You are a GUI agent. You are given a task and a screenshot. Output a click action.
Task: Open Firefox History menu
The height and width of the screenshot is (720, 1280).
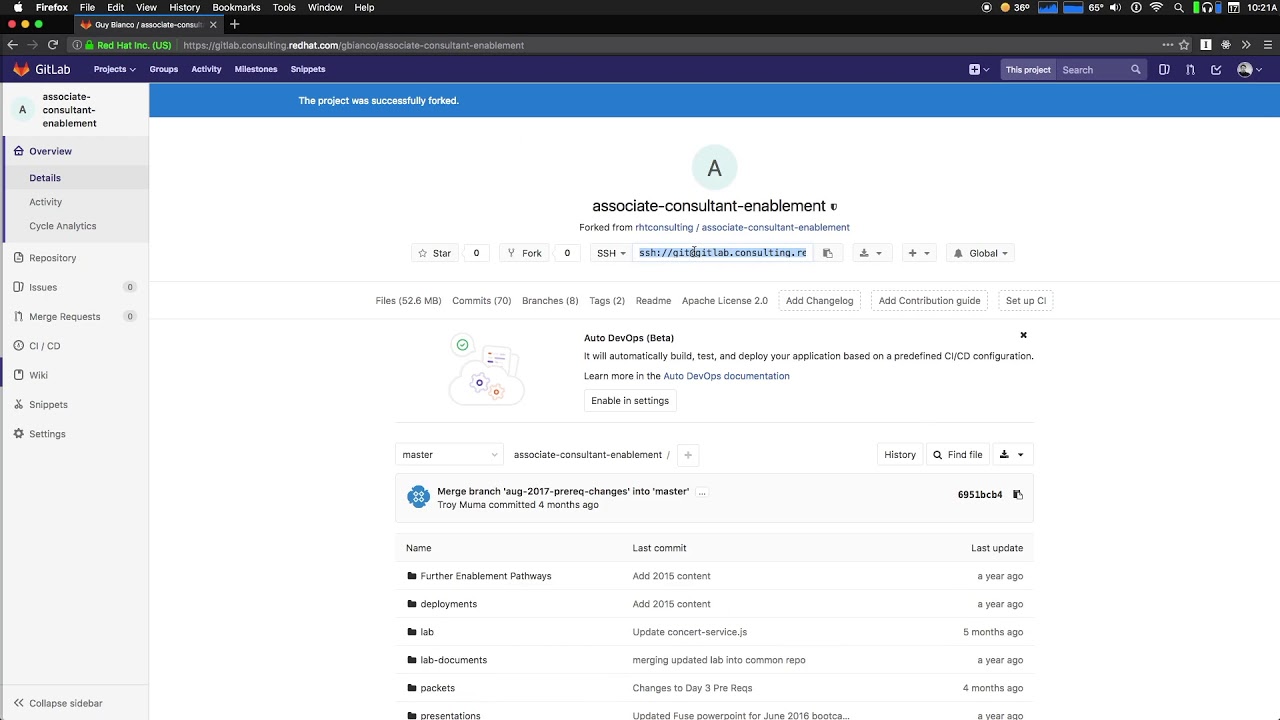(x=184, y=7)
